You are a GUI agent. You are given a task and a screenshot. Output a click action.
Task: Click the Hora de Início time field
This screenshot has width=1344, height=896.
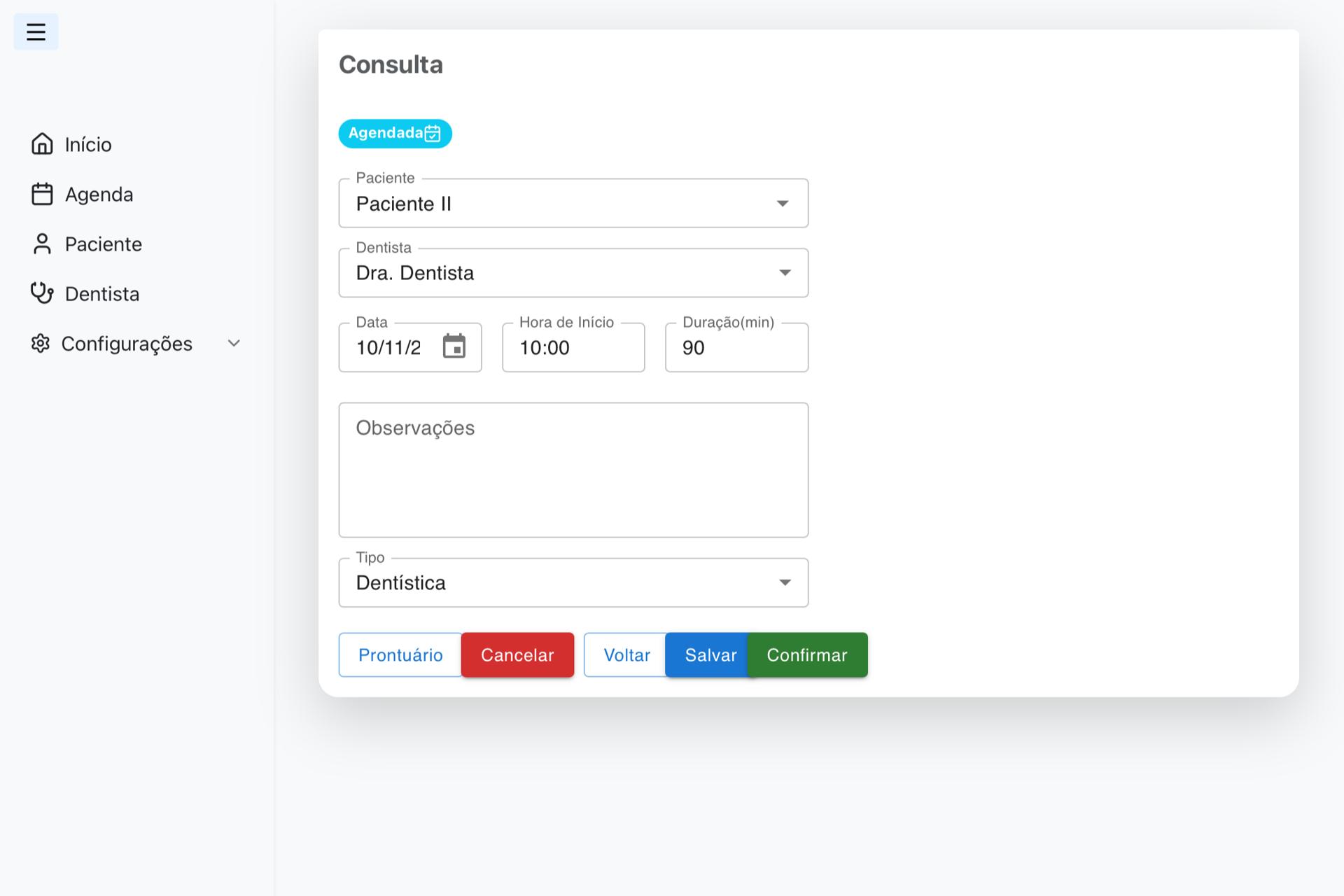pyautogui.click(x=573, y=347)
